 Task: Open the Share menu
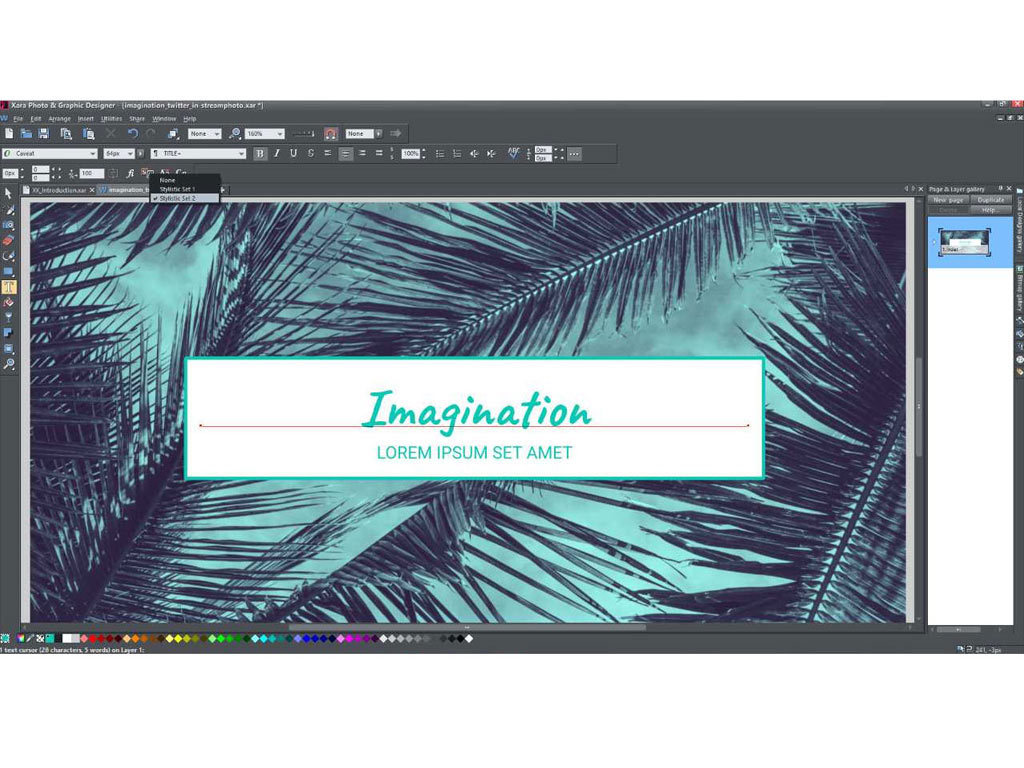(x=137, y=119)
